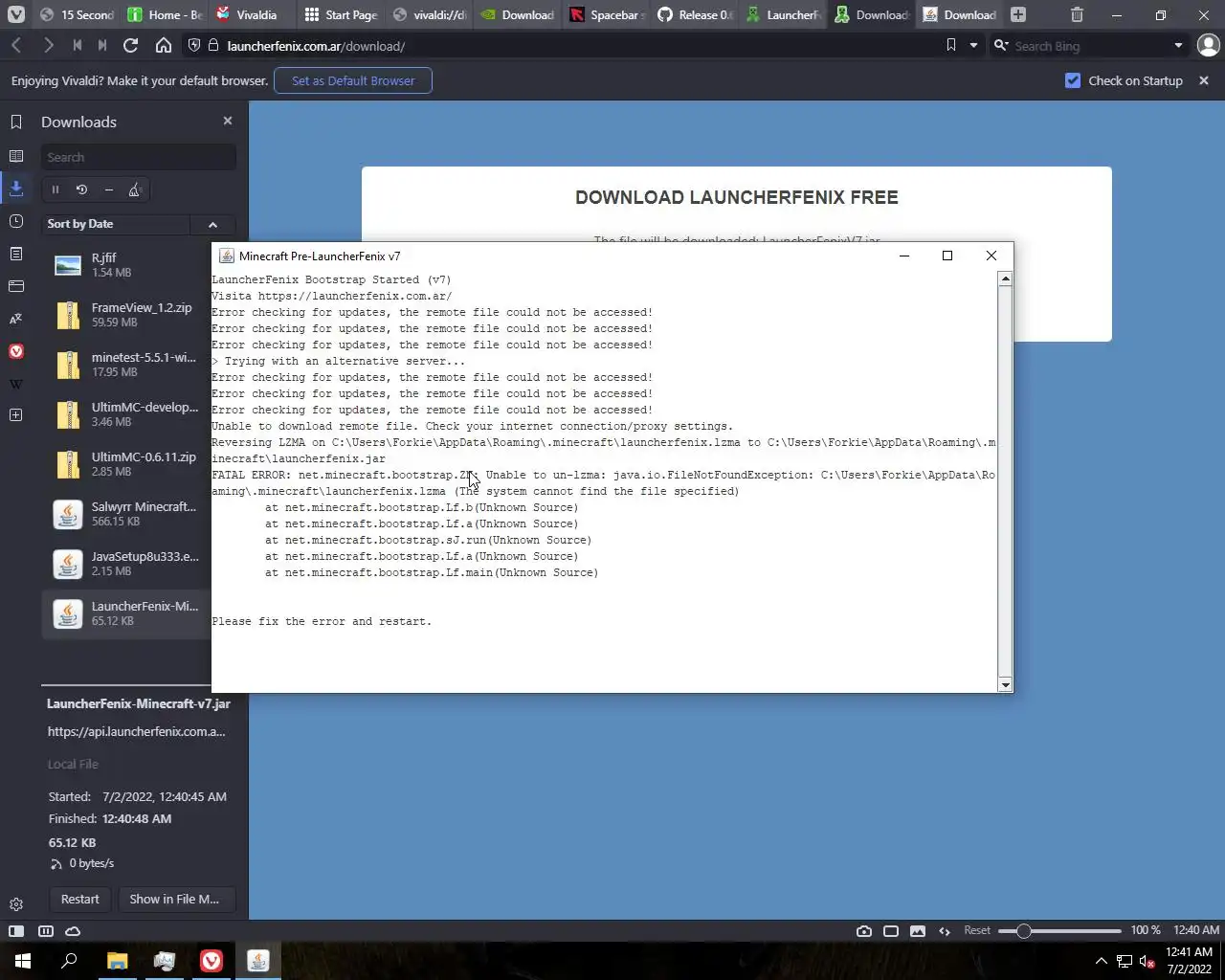
Task: Open the Vivaldi web panel
Action: pos(16,351)
